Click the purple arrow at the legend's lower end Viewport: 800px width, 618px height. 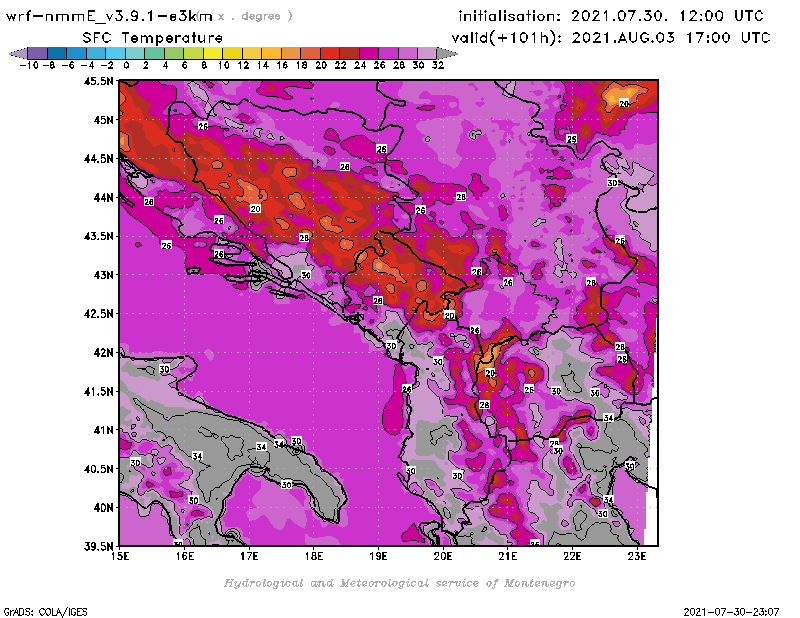click(18, 53)
